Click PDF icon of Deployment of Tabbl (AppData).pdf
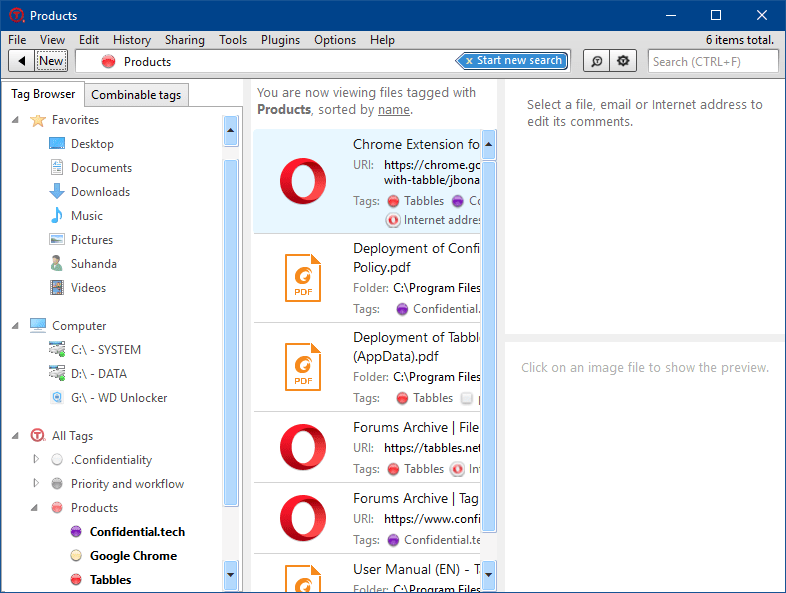The image size is (786, 593). (303, 367)
